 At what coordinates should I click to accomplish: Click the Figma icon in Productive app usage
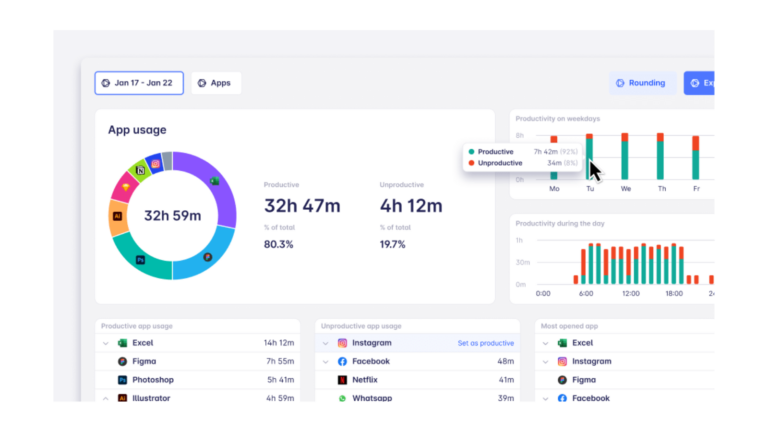(x=122, y=361)
